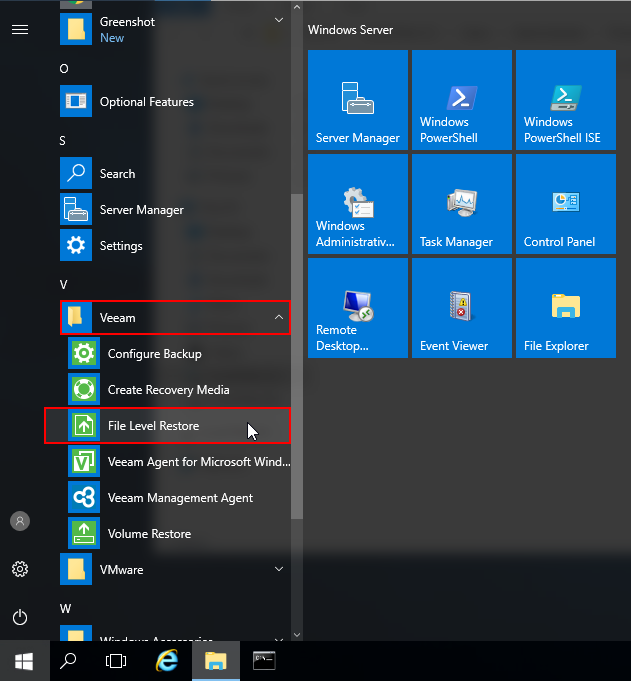Screen dimensions: 631x681
Task: Open the Task Manager tile
Action: (x=461, y=204)
